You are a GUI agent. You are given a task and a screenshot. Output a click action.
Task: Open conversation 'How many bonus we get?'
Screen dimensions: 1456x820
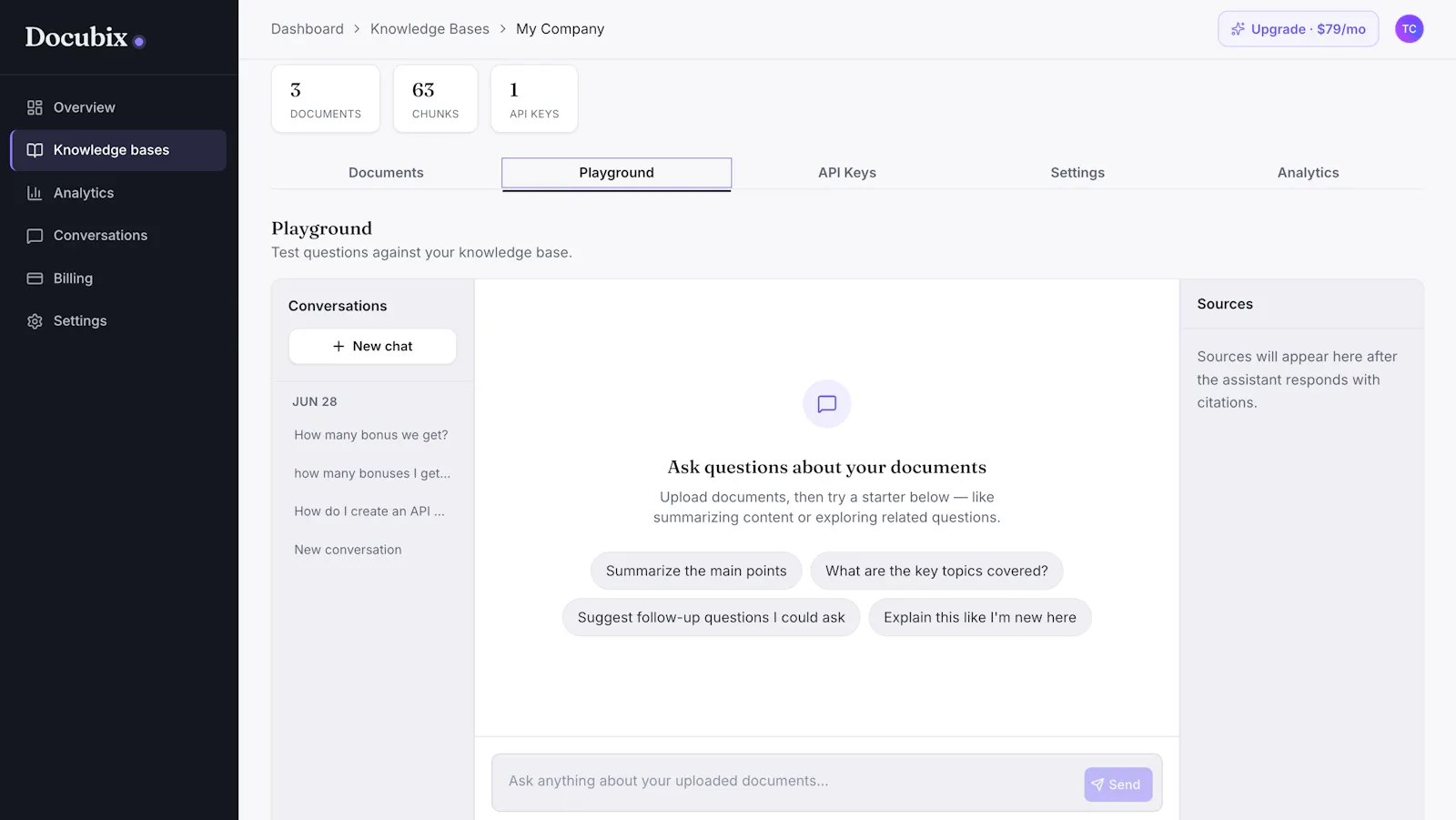pos(371,435)
